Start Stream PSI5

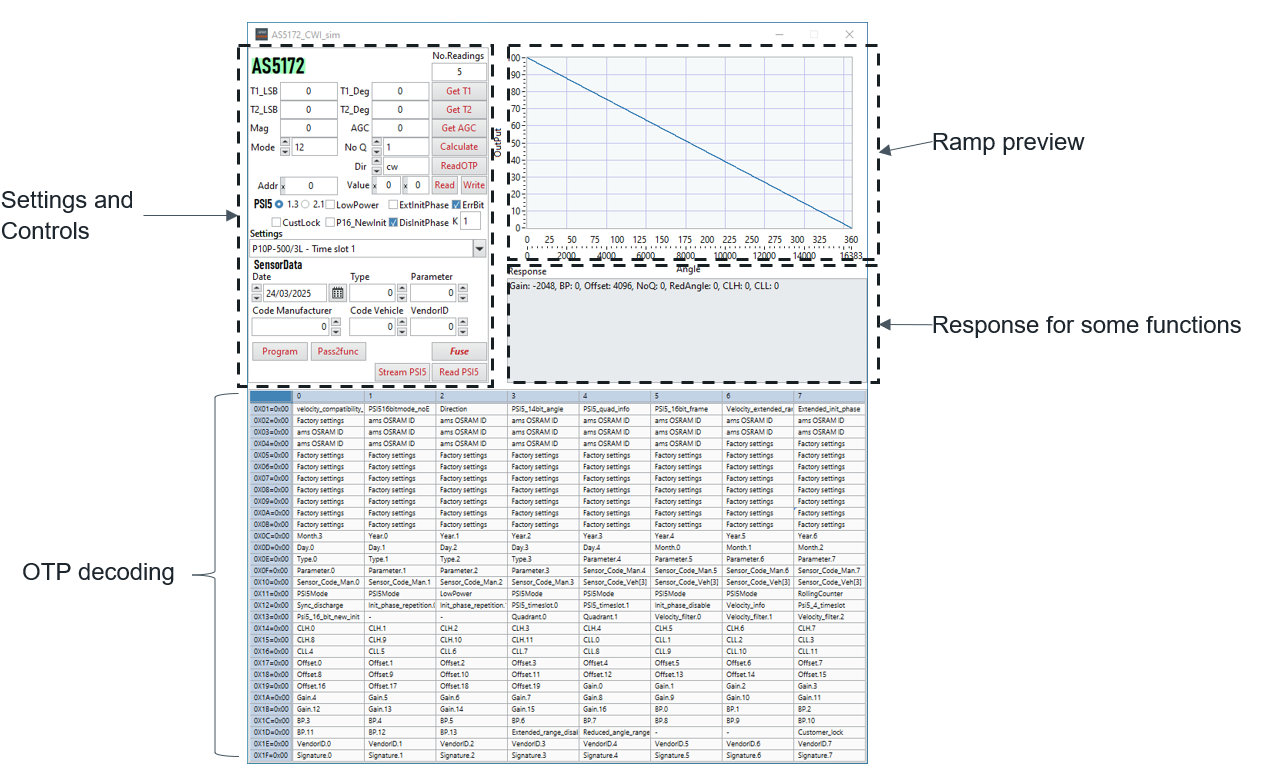[403, 372]
